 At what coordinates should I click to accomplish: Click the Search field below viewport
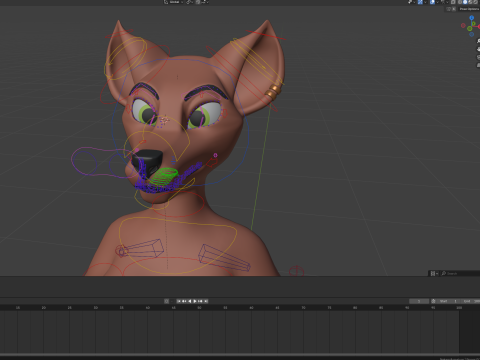(x=460, y=273)
